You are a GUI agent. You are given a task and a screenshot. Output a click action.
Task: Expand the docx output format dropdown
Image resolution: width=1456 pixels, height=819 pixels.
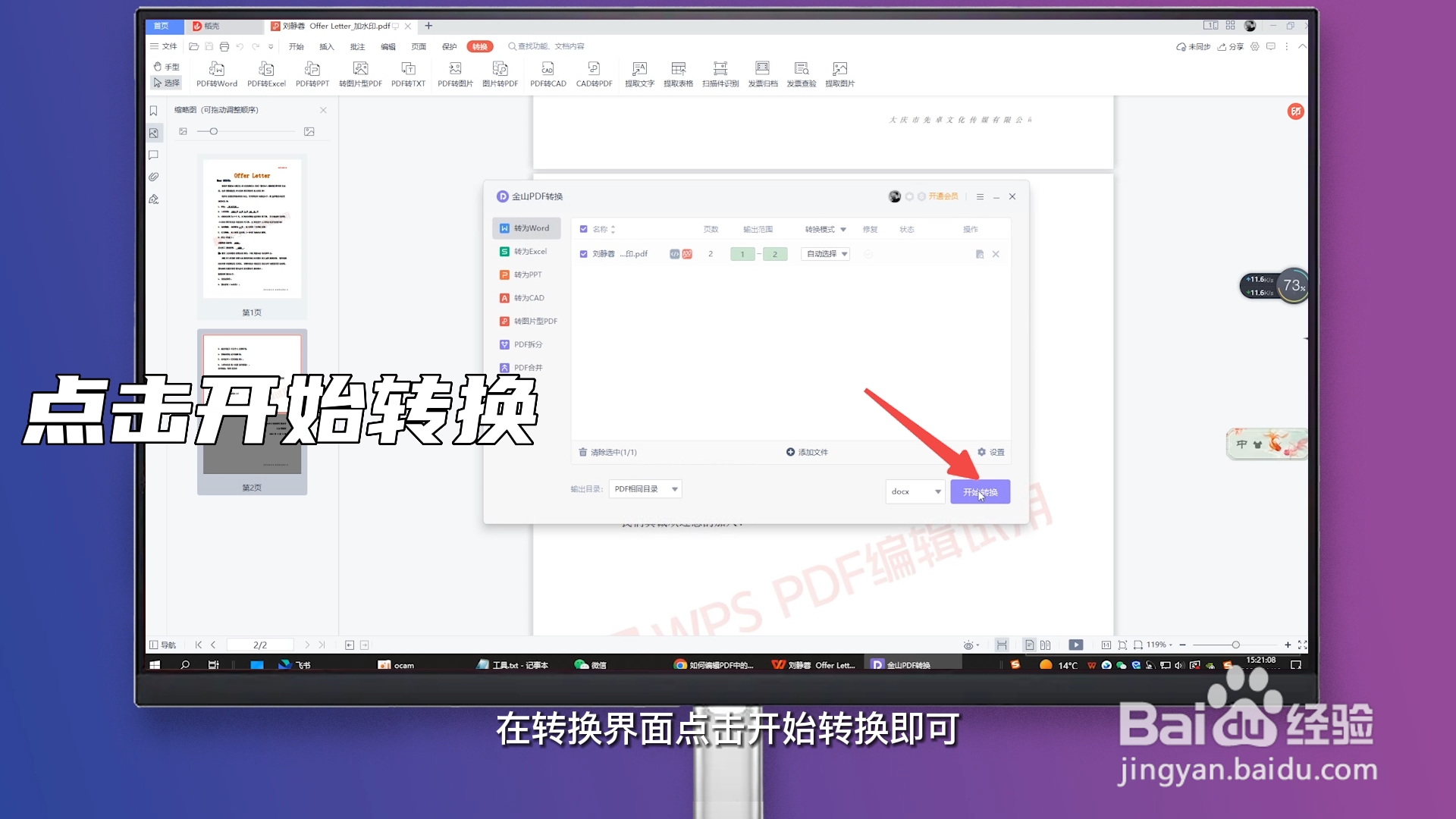[914, 491]
